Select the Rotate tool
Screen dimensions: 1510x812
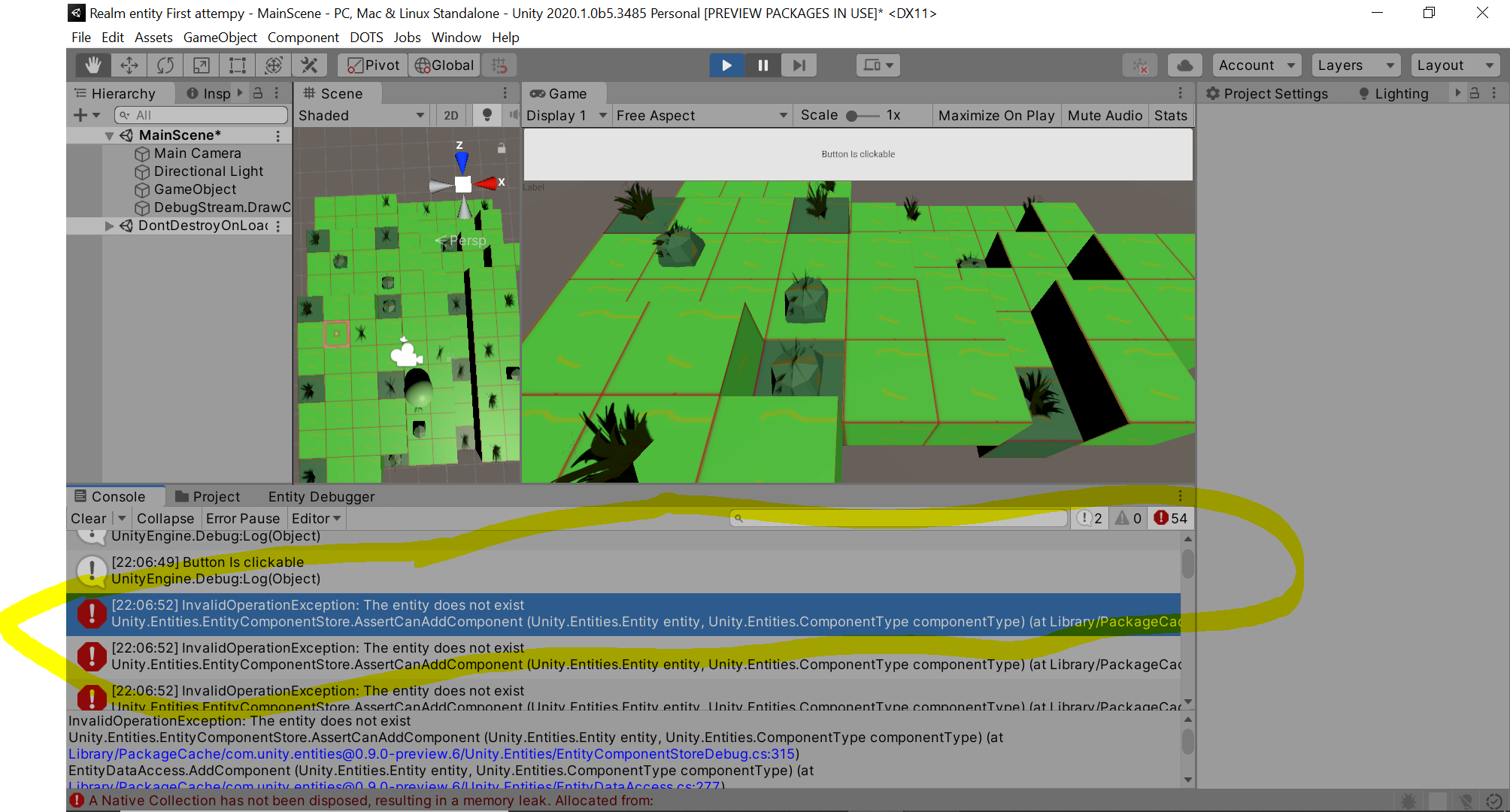coord(164,65)
